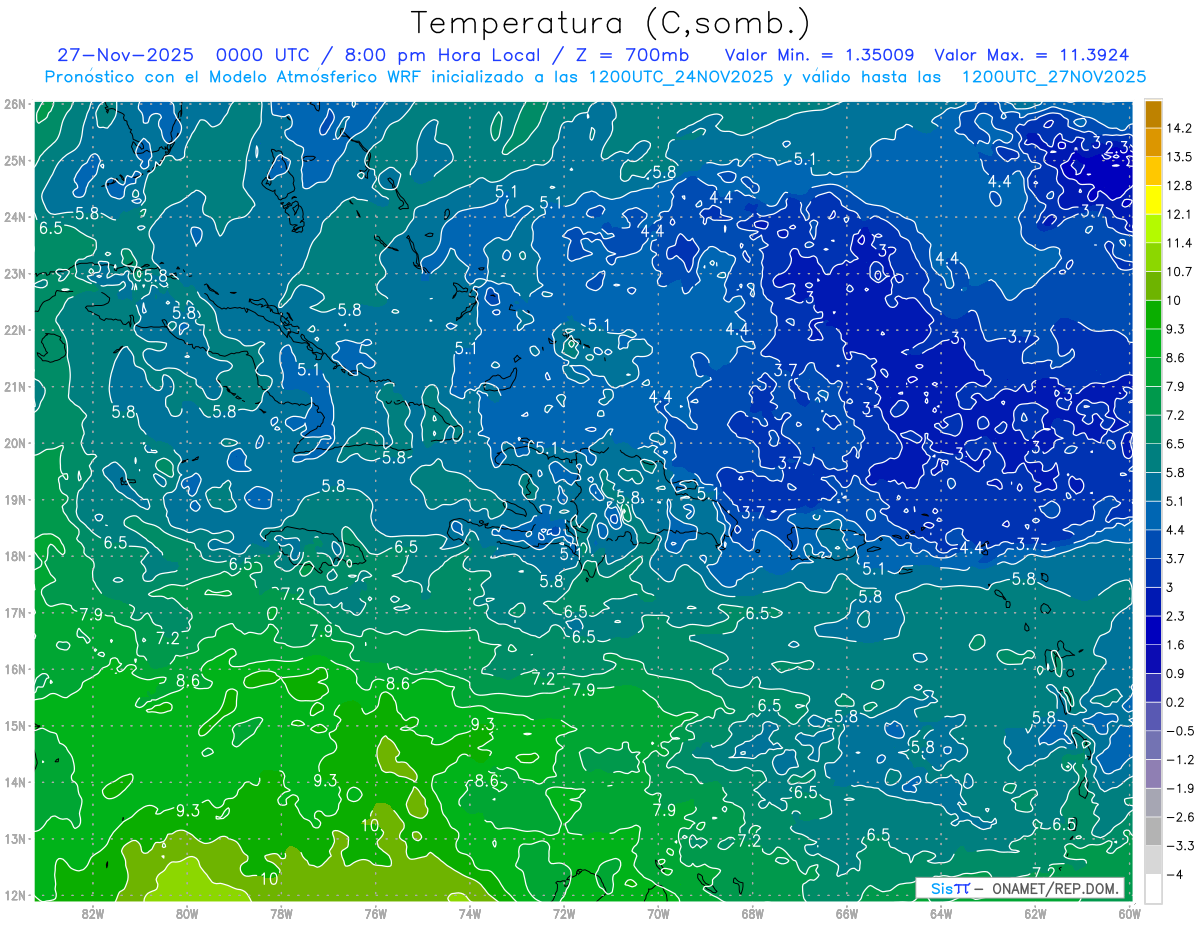Screen dimensions: 1200x927
Task: Click the -2.6 color scale label
Action: pyautogui.click(x=1179, y=817)
